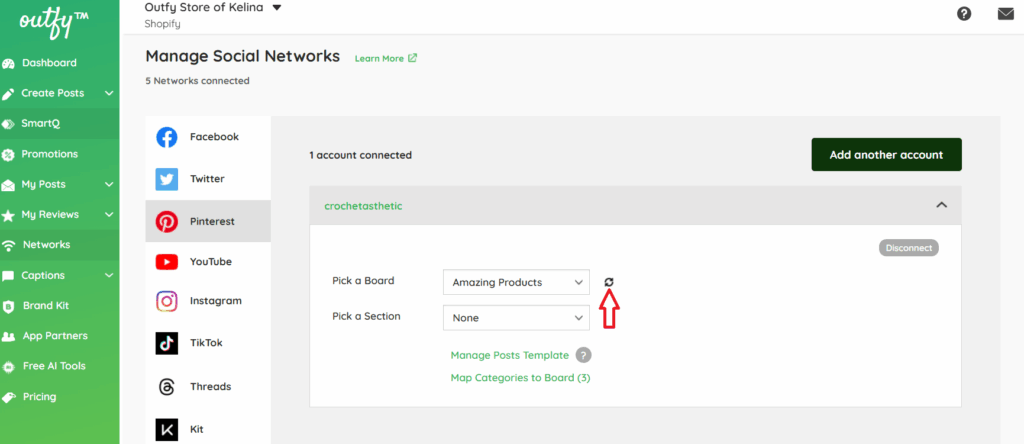Click the Manage Posts Template help icon
1024x444 pixels.
pyautogui.click(x=583, y=355)
